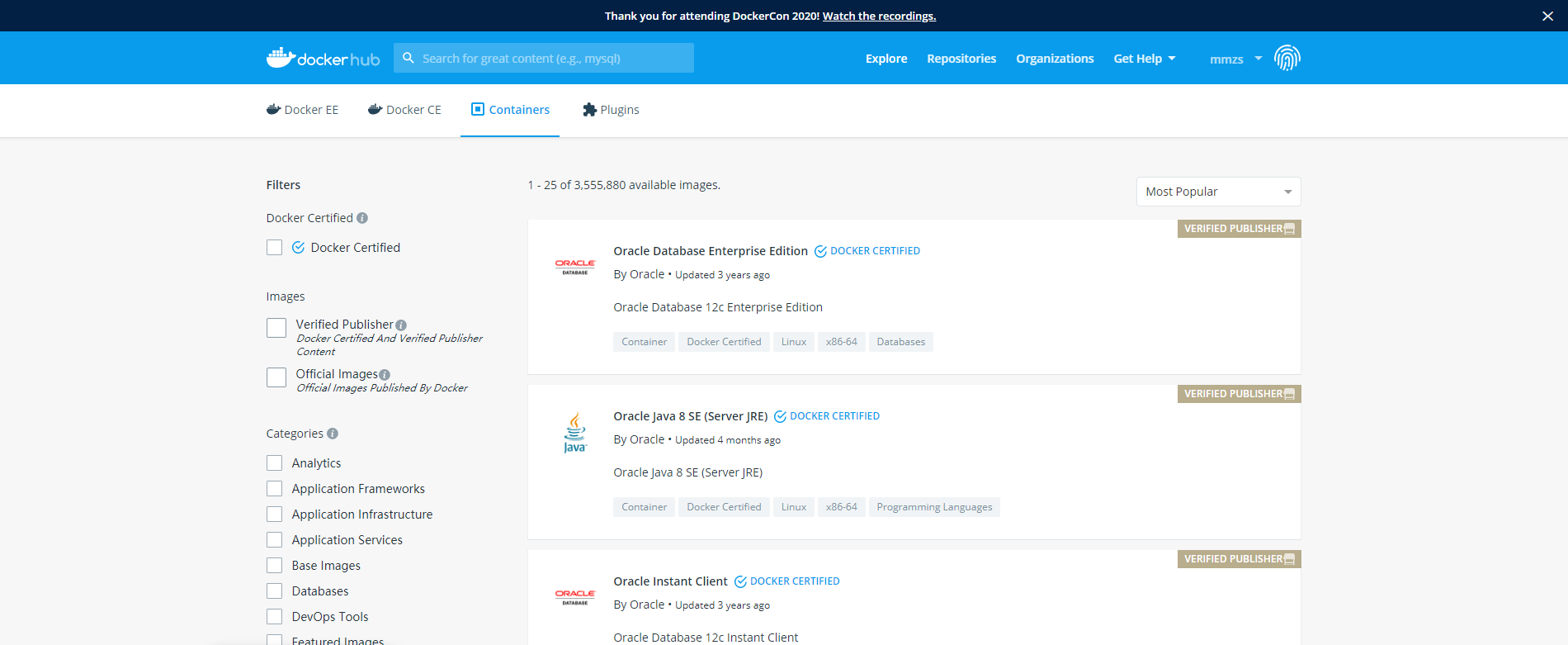Click the Java logo thumbnail
Screen dimensions: 1568x645
(x=575, y=432)
